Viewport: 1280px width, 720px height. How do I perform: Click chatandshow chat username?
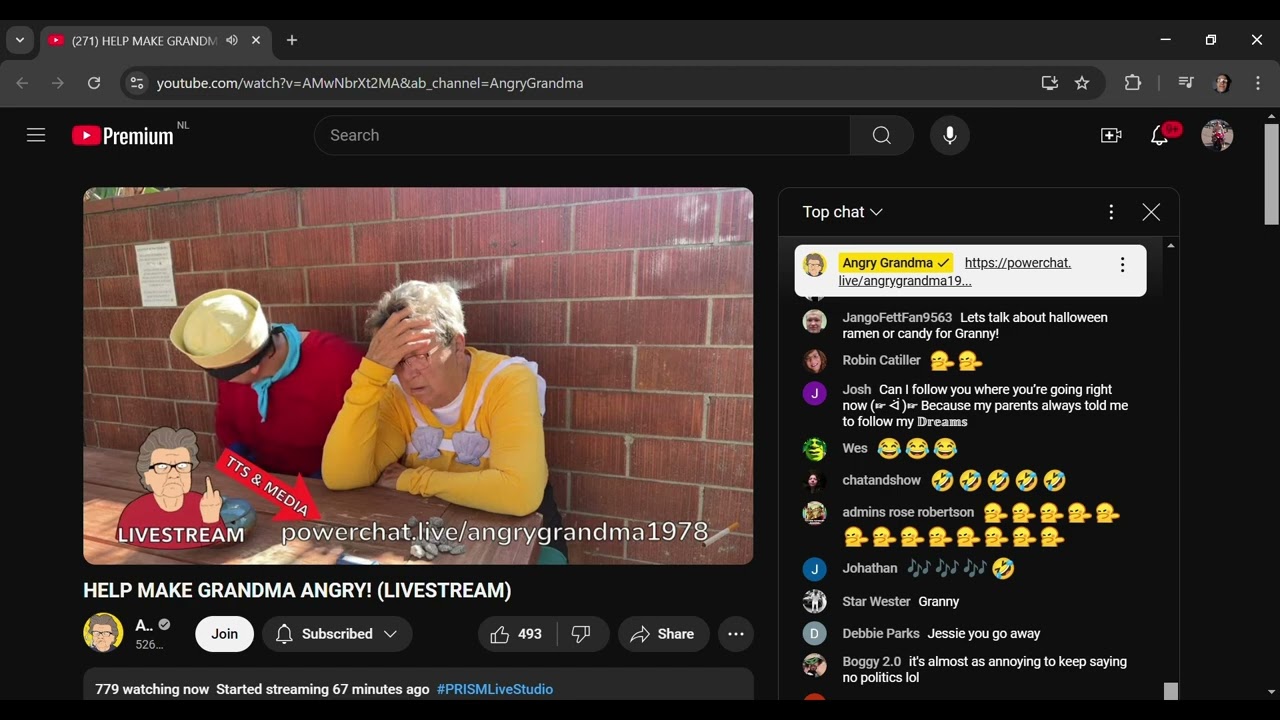(881, 480)
